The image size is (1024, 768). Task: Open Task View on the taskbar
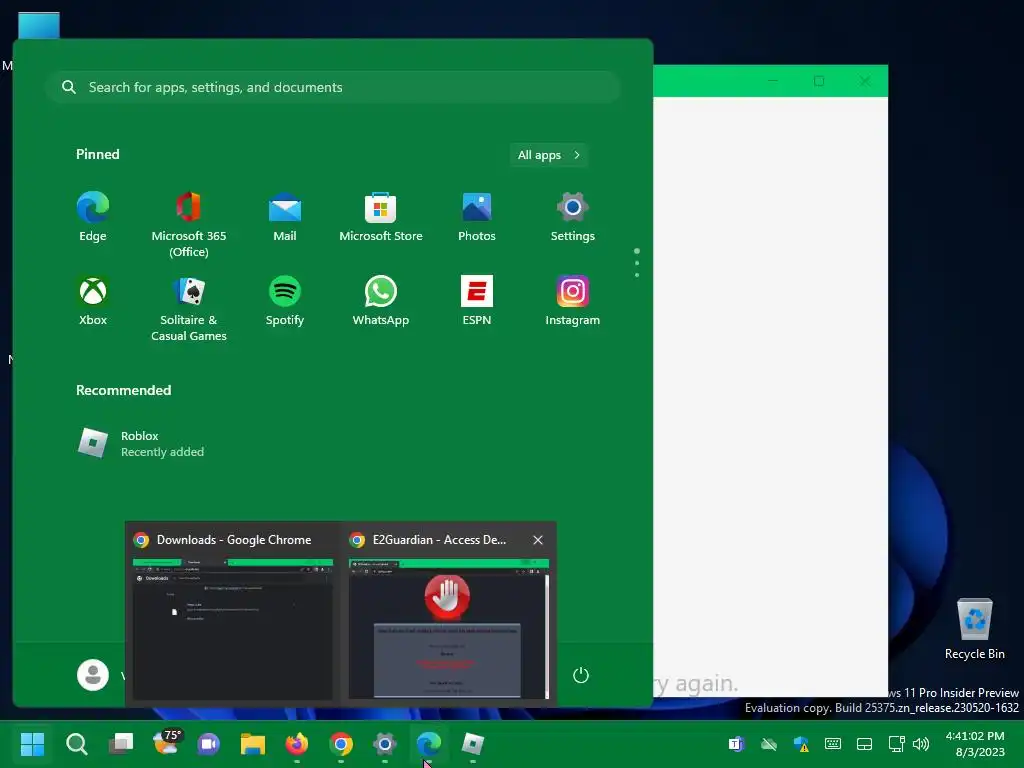tap(120, 743)
